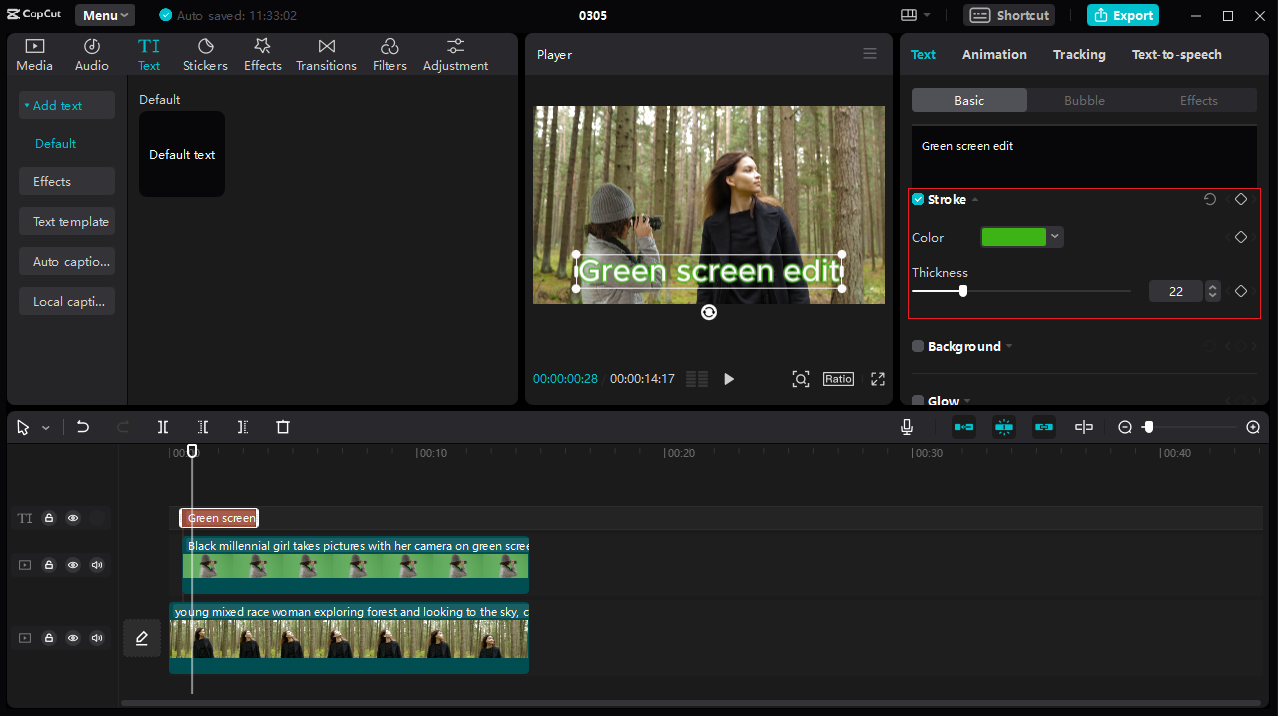
Task: Open the Menu dropdown
Action: [x=105, y=15]
